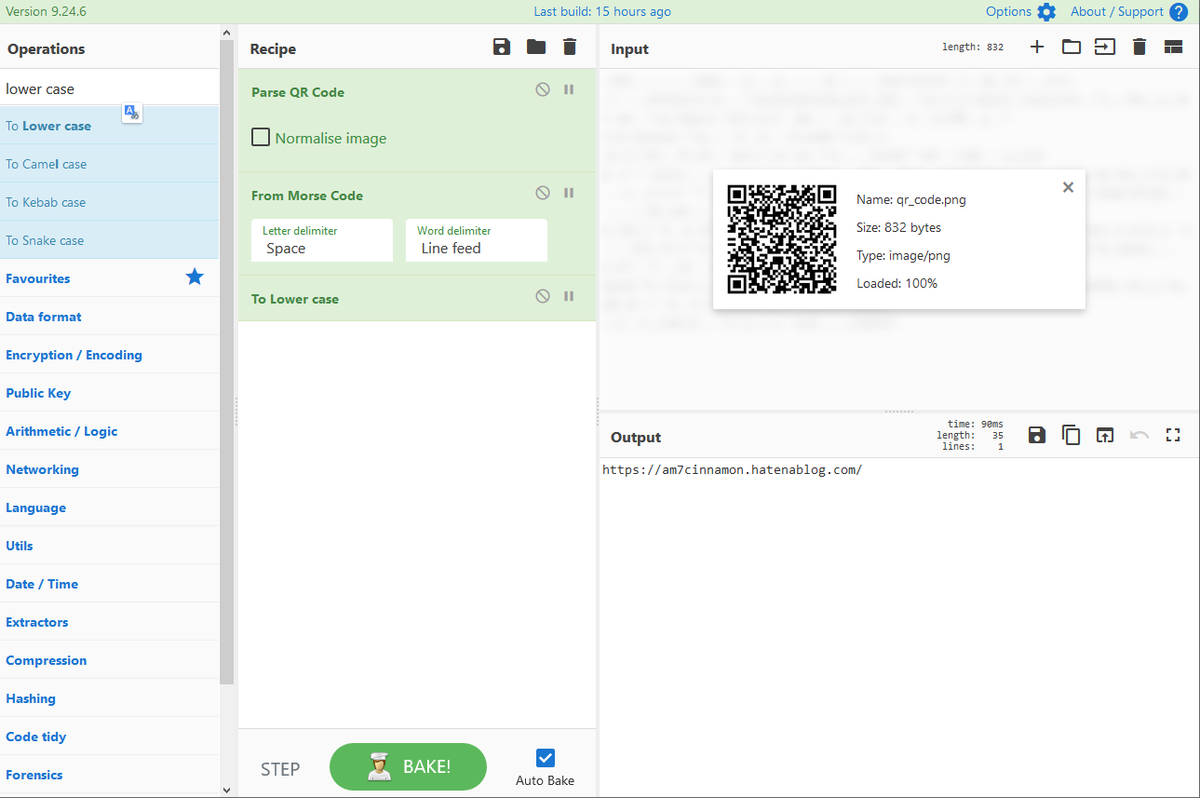Disable the Parse QR Code operation
Image resolution: width=1200 pixels, height=798 pixels.
(542, 90)
